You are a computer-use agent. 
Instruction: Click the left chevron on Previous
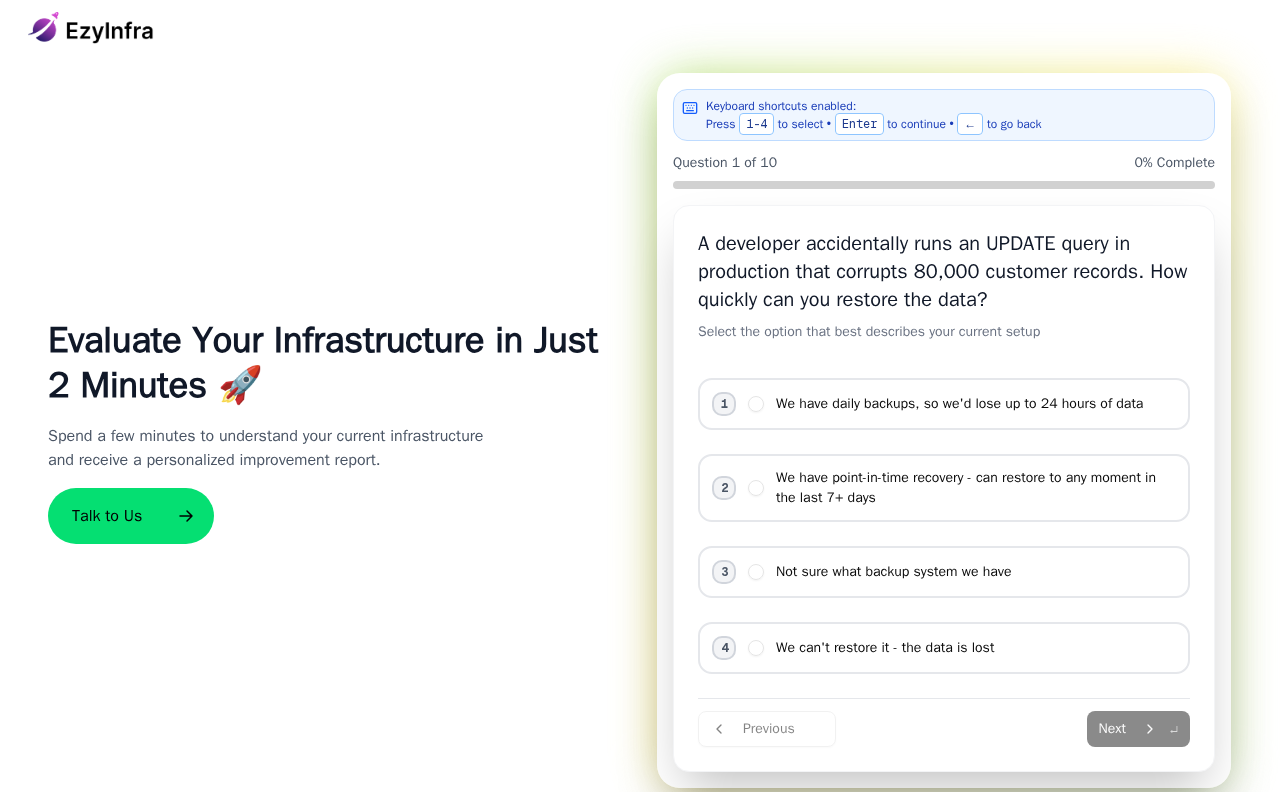719,729
